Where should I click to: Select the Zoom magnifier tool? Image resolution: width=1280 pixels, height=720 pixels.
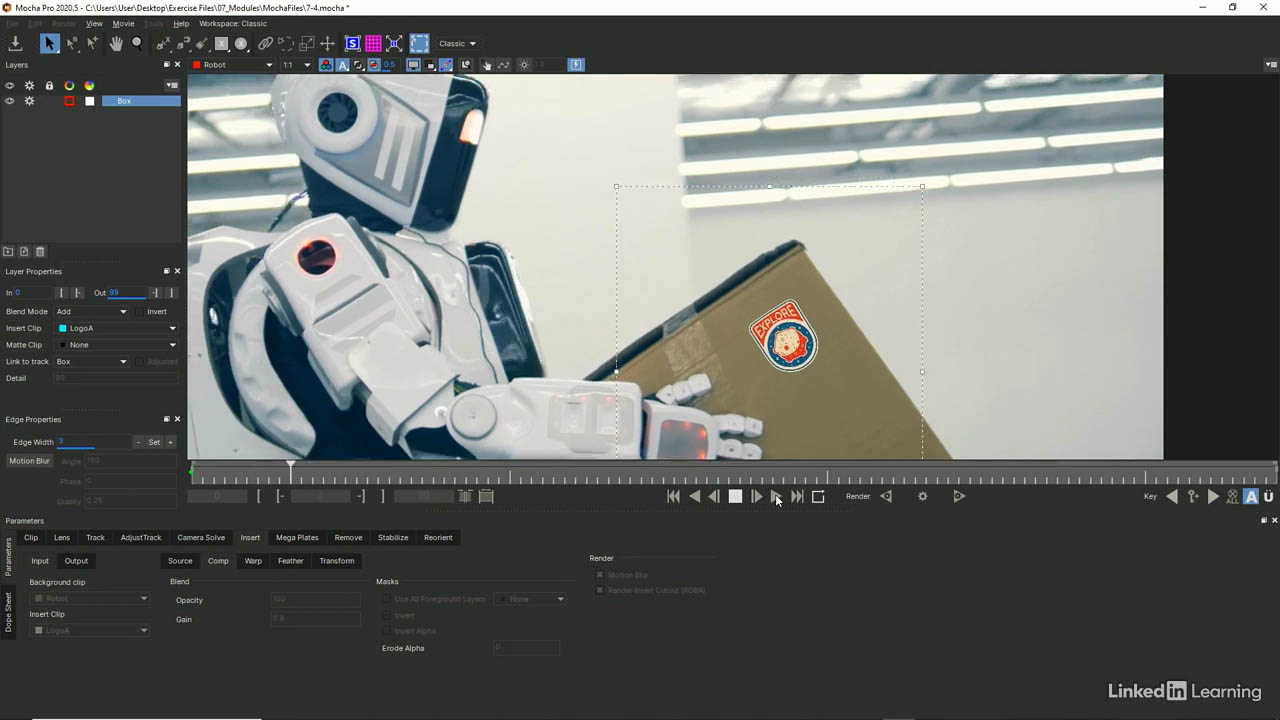pos(137,44)
